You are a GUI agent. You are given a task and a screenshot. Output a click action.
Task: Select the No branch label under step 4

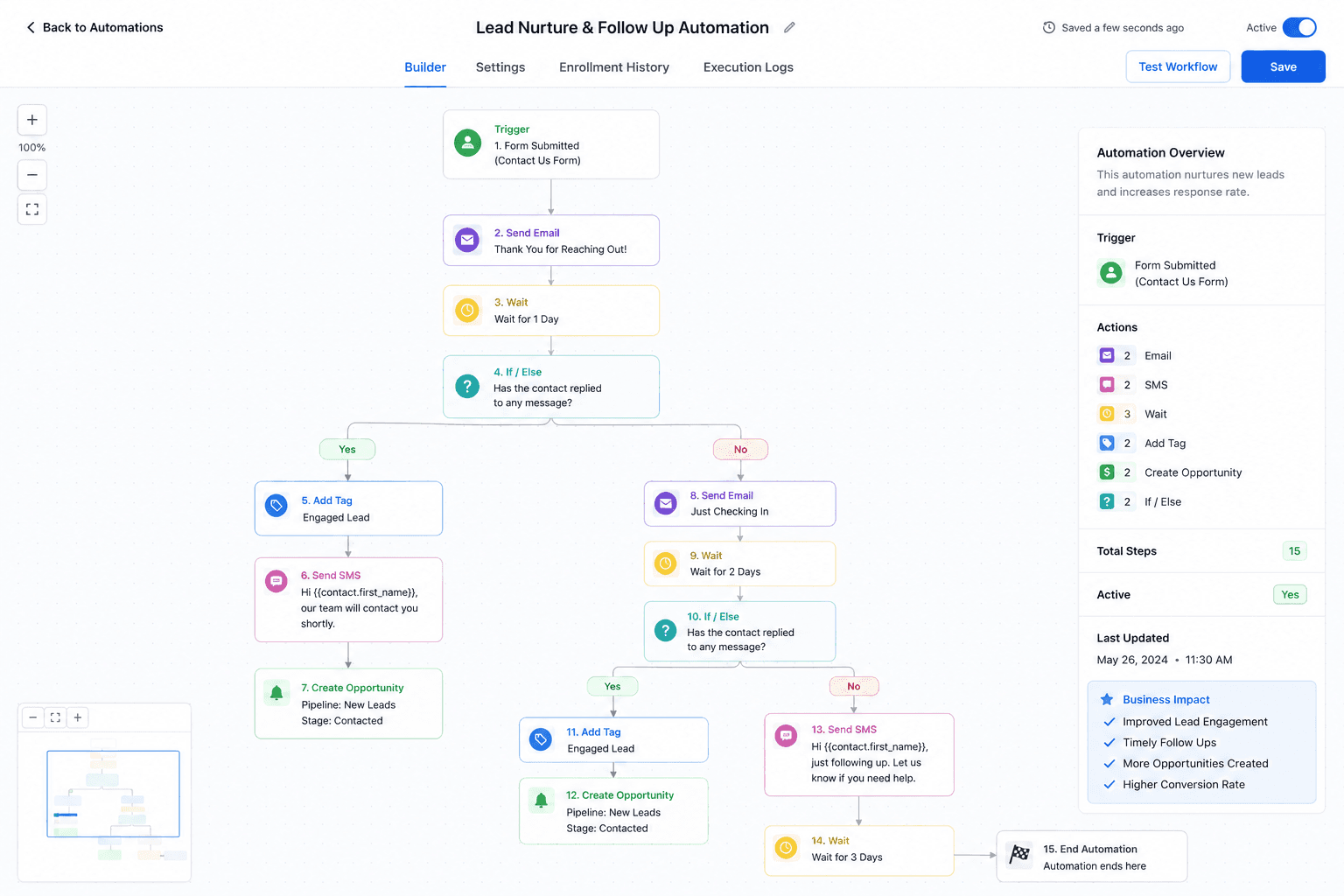click(740, 449)
